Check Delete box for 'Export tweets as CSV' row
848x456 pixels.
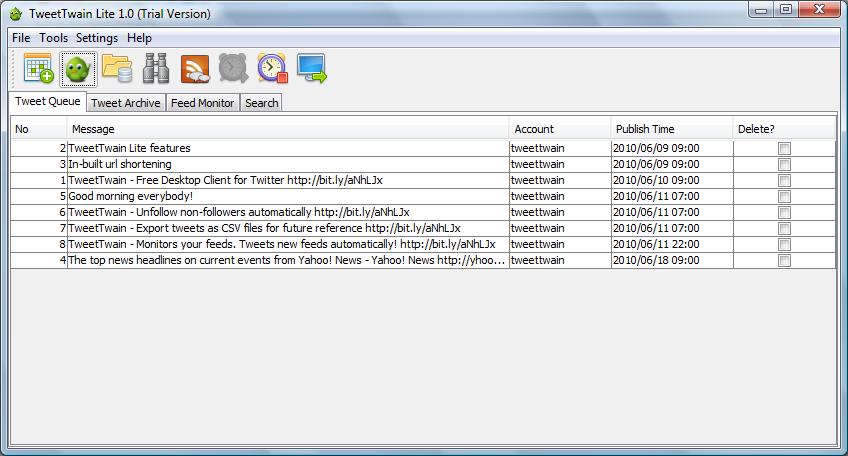click(x=784, y=228)
